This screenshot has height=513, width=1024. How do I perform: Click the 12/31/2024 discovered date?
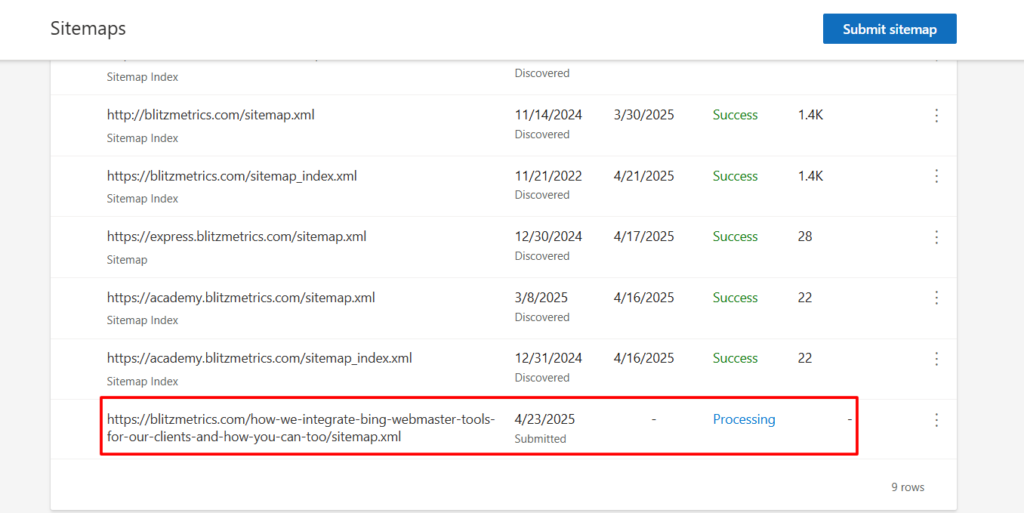pyautogui.click(x=548, y=358)
